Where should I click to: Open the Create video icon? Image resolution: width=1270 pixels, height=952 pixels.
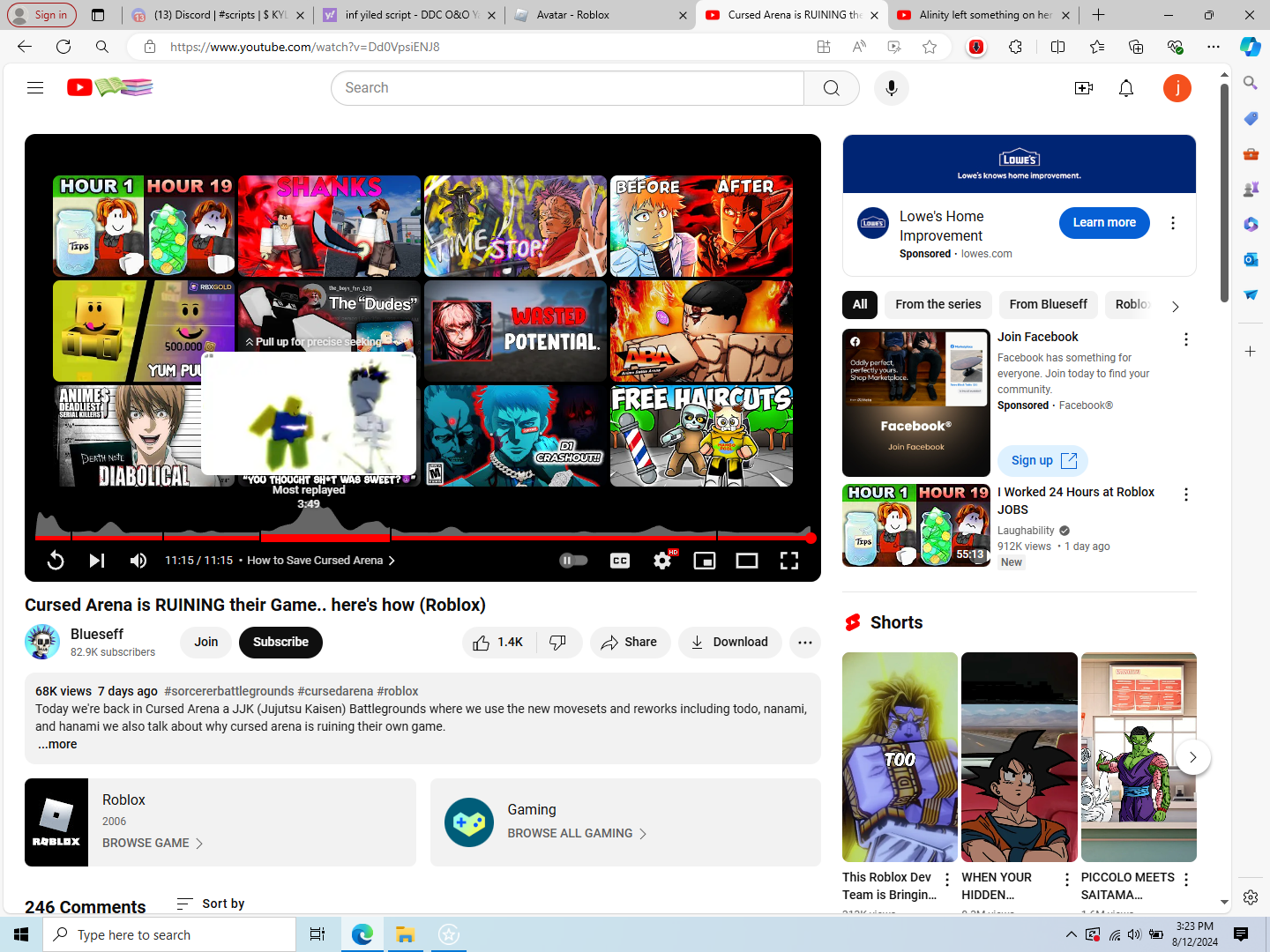(1084, 88)
